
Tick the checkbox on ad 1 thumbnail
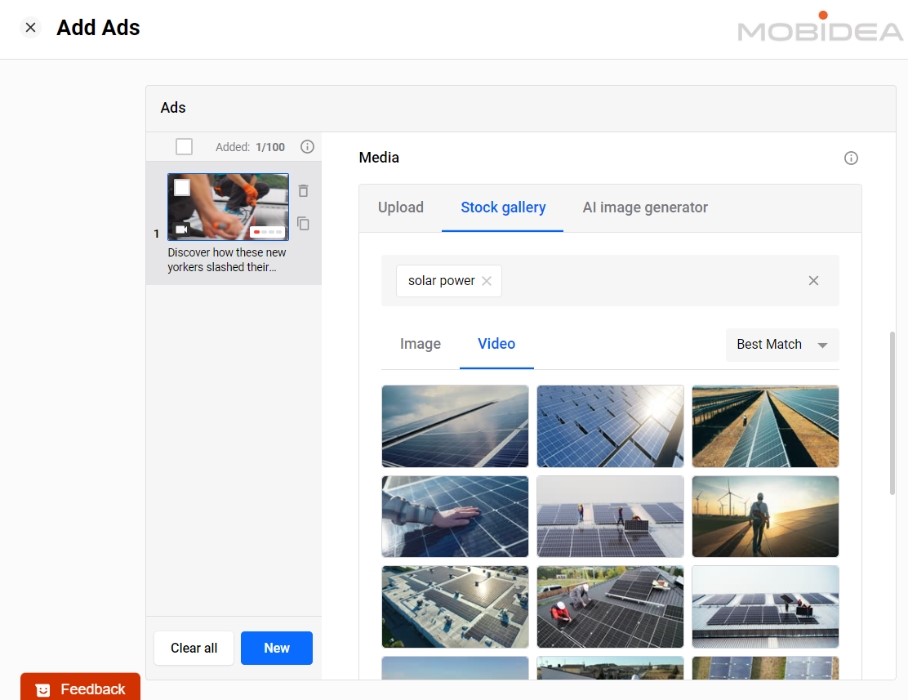(182, 187)
